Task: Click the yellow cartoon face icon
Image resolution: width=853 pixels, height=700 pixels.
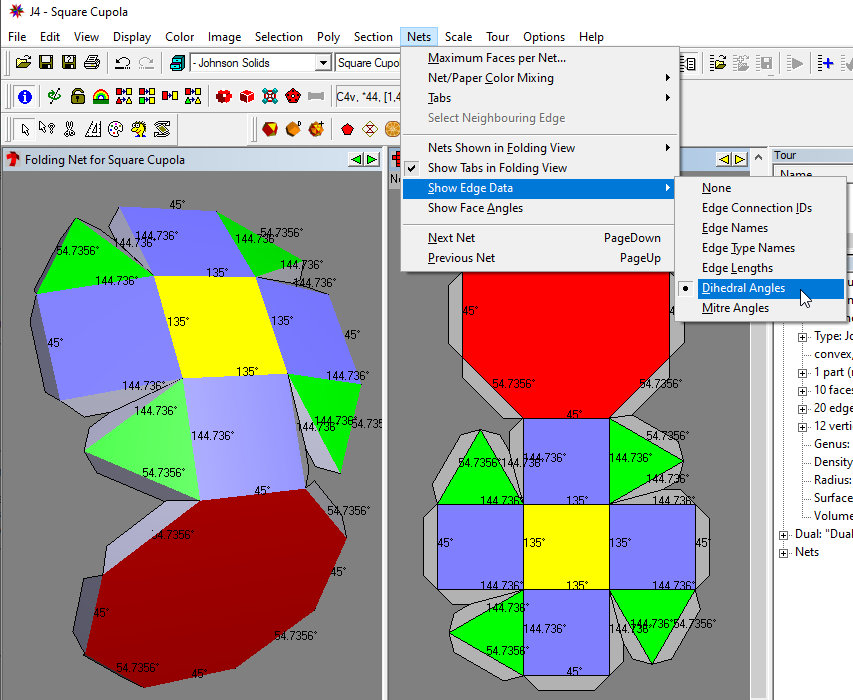Action: pos(139,129)
